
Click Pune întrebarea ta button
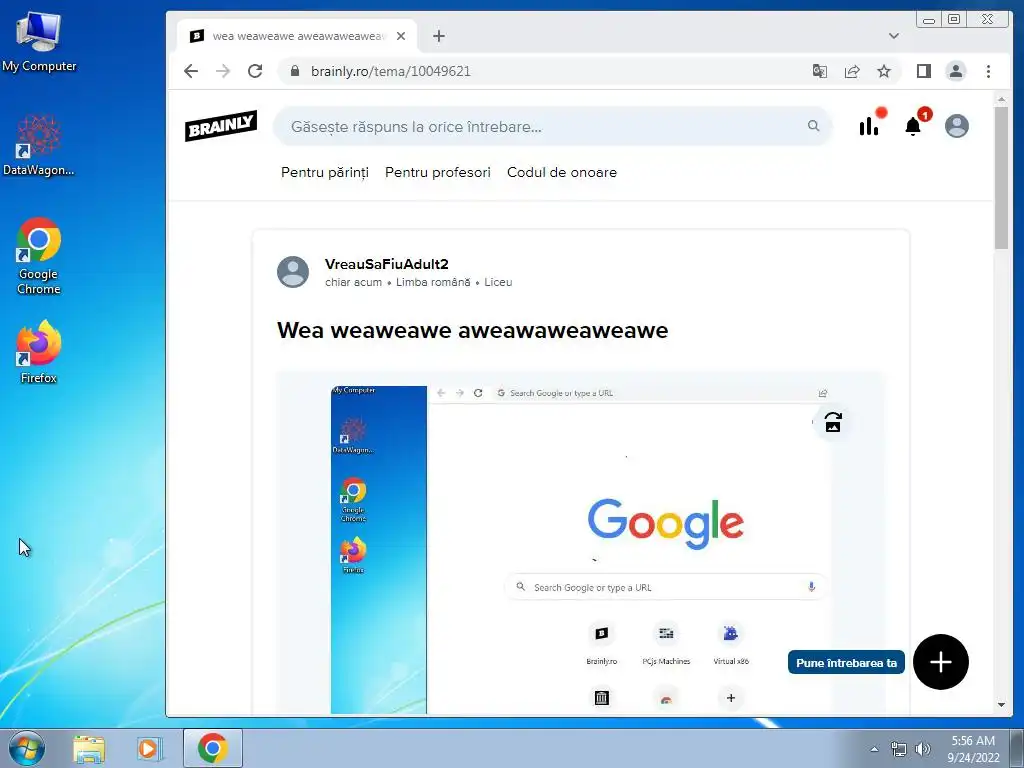click(846, 662)
